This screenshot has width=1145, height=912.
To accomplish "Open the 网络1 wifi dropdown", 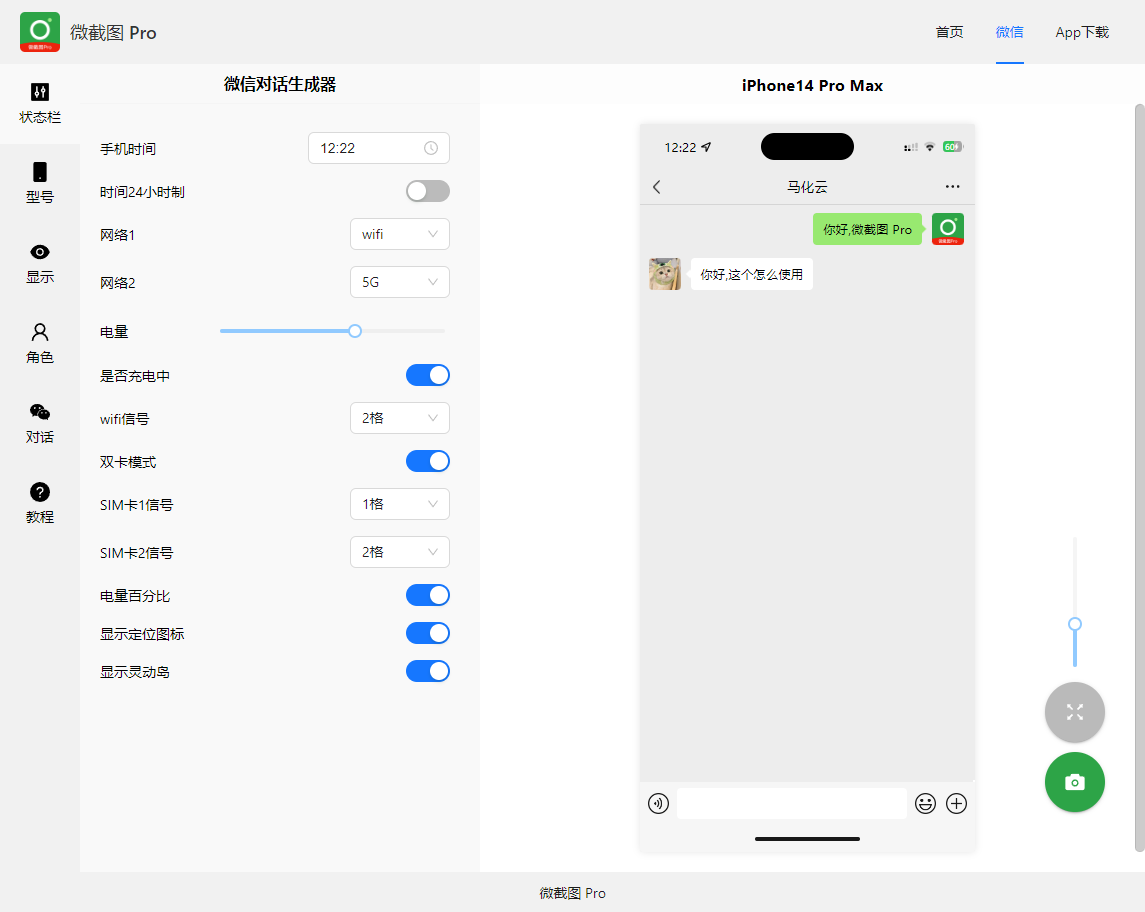I will pyautogui.click(x=400, y=234).
